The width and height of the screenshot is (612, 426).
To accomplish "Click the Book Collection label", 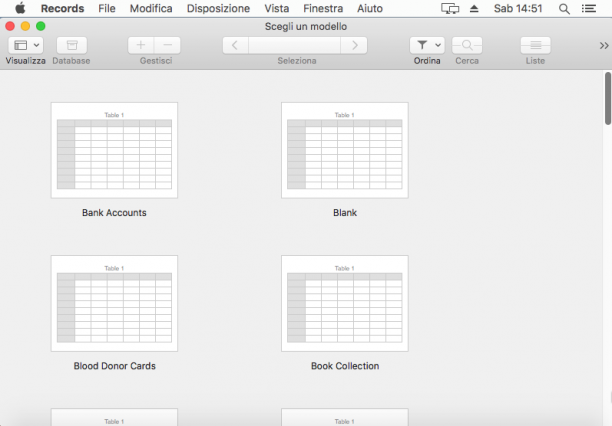I will click(345, 366).
